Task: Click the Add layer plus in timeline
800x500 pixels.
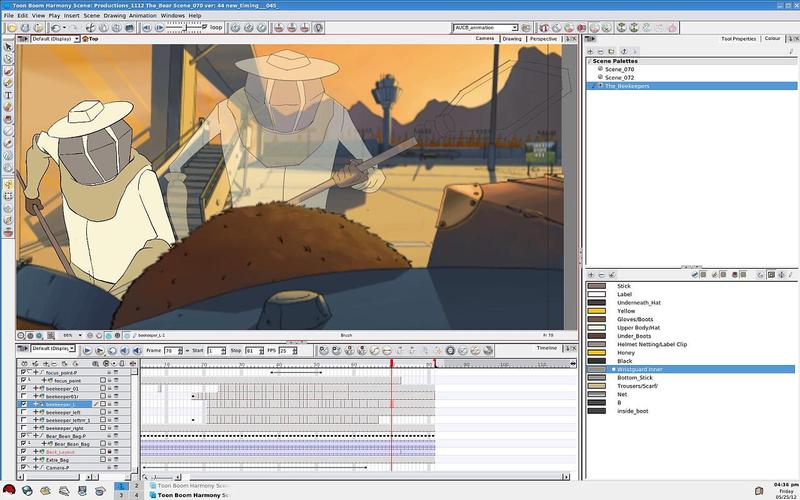Action: tap(46, 364)
